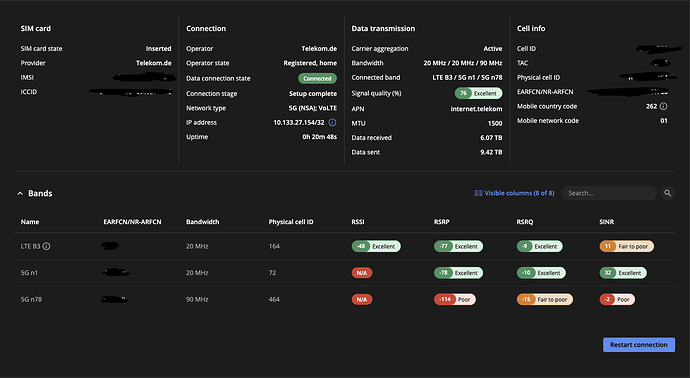Viewport: 690px width, 378px height.
Task: Click the Search input field
Action: [609, 193]
